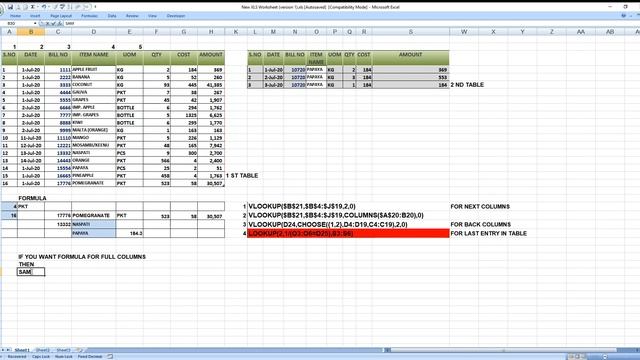Screen dimensions: 640x360
Task: Click Fixed Decimal status bar indicator
Action: [90, 356]
